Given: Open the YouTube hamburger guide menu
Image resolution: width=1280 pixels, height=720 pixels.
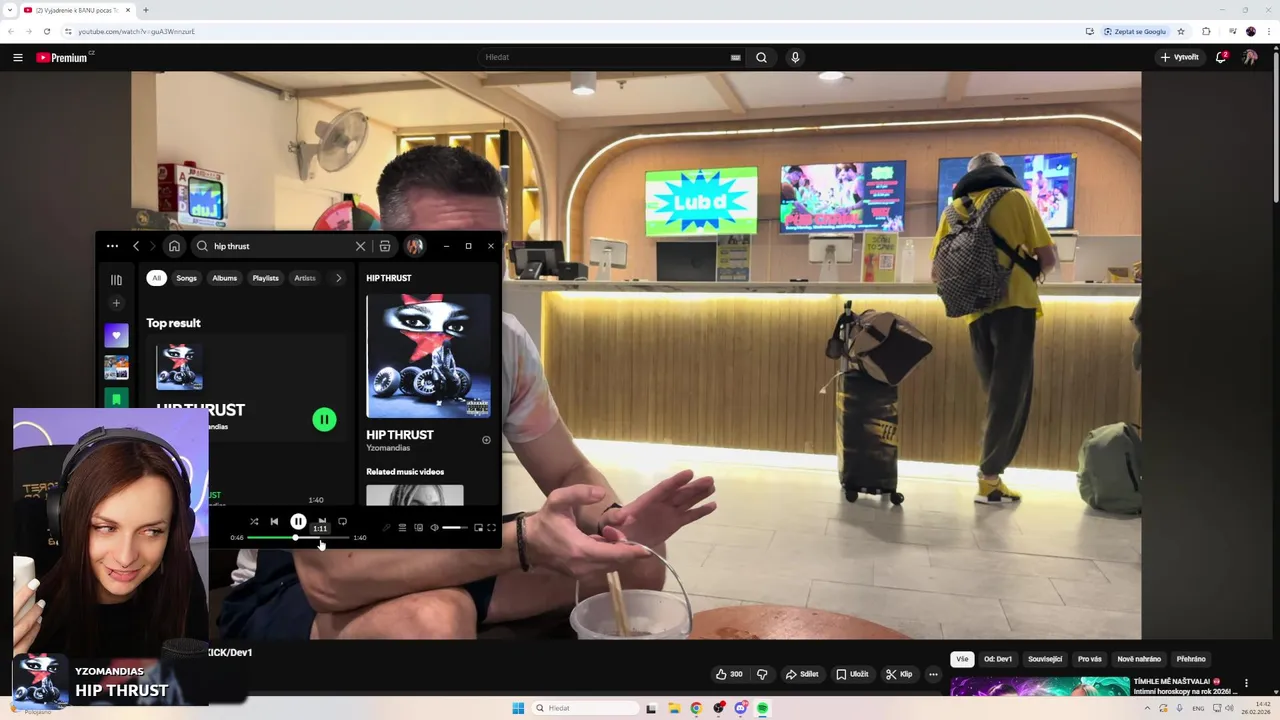Looking at the screenshot, I should (x=18, y=58).
